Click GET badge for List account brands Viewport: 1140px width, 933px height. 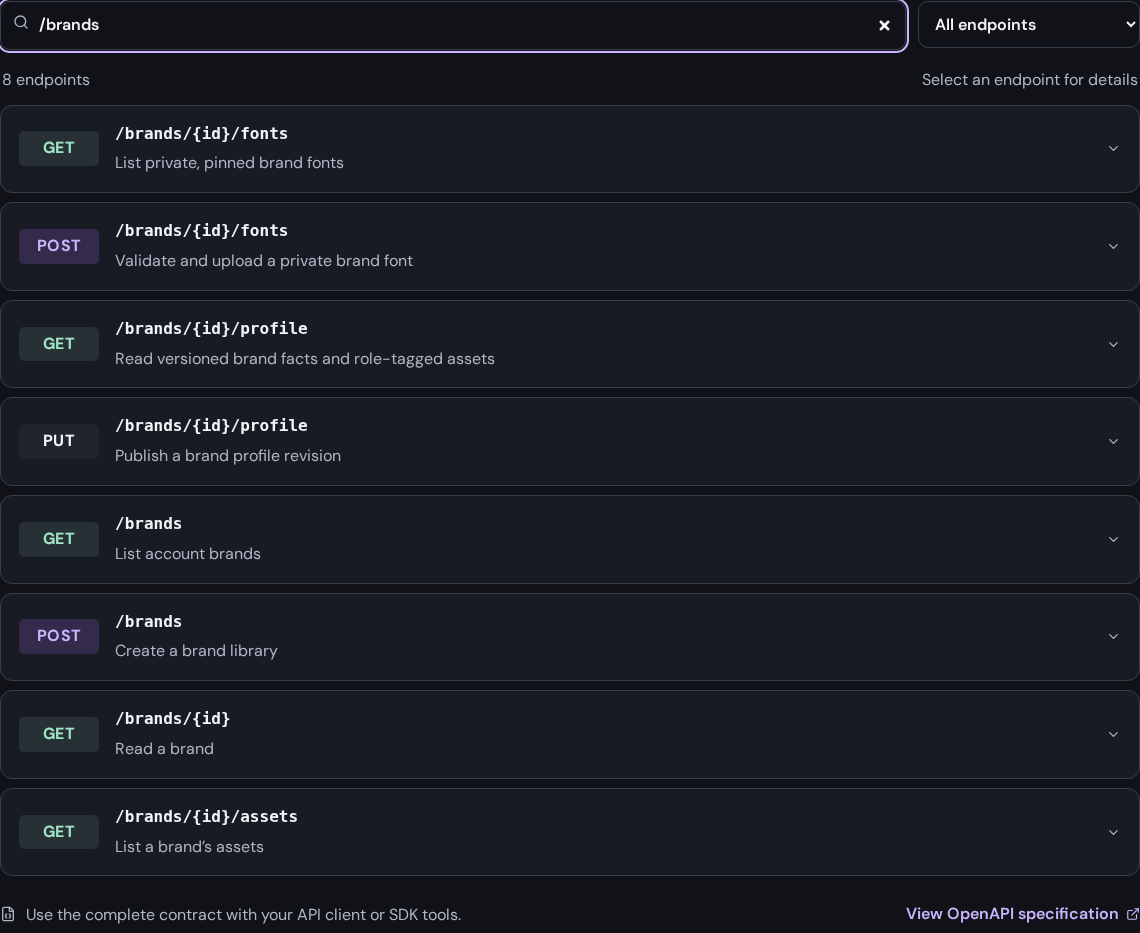click(59, 539)
